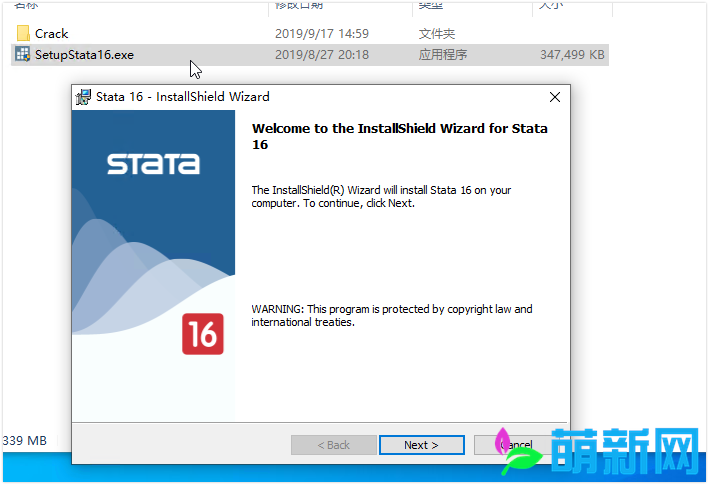Viewport: 709px width, 485px height.
Task: Select the Crack folder icon
Action: pyautogui.click(x=23, y=33)
